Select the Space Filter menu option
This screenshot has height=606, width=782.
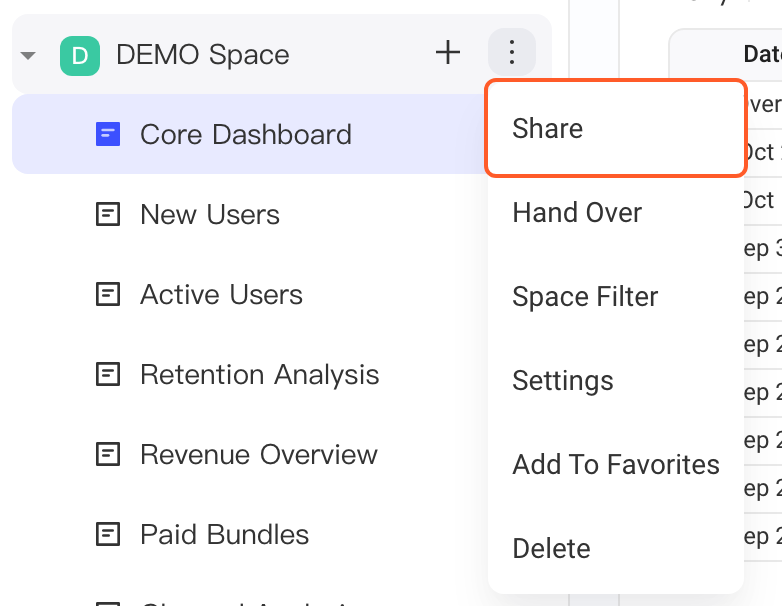click(x=616, y=296)
